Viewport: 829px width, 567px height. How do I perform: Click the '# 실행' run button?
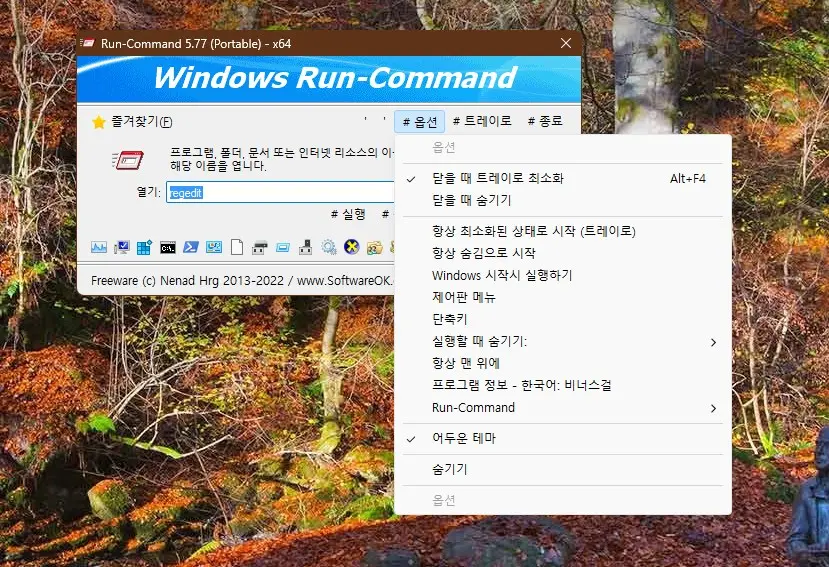(x=348, y=214)
